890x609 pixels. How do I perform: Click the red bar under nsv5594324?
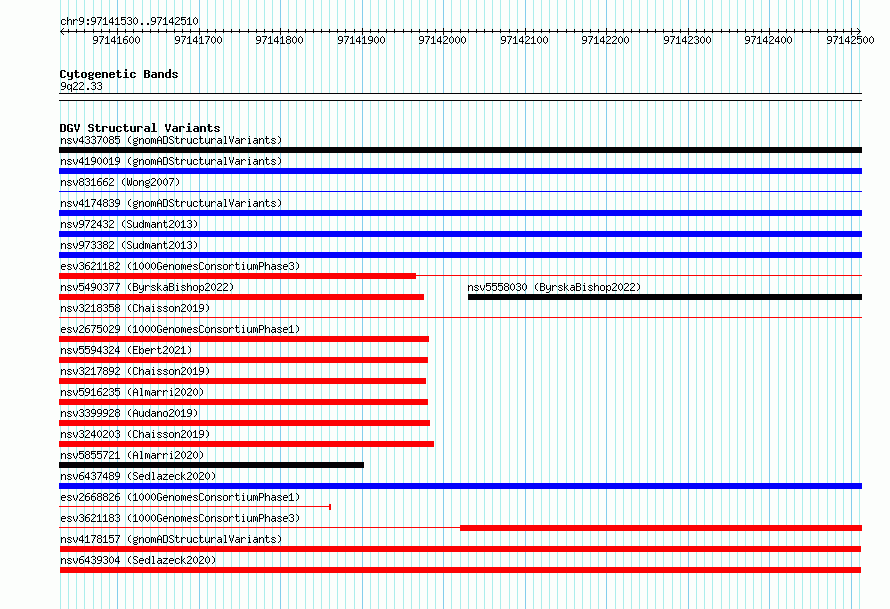pyautogui.click(x=244, y=360)
